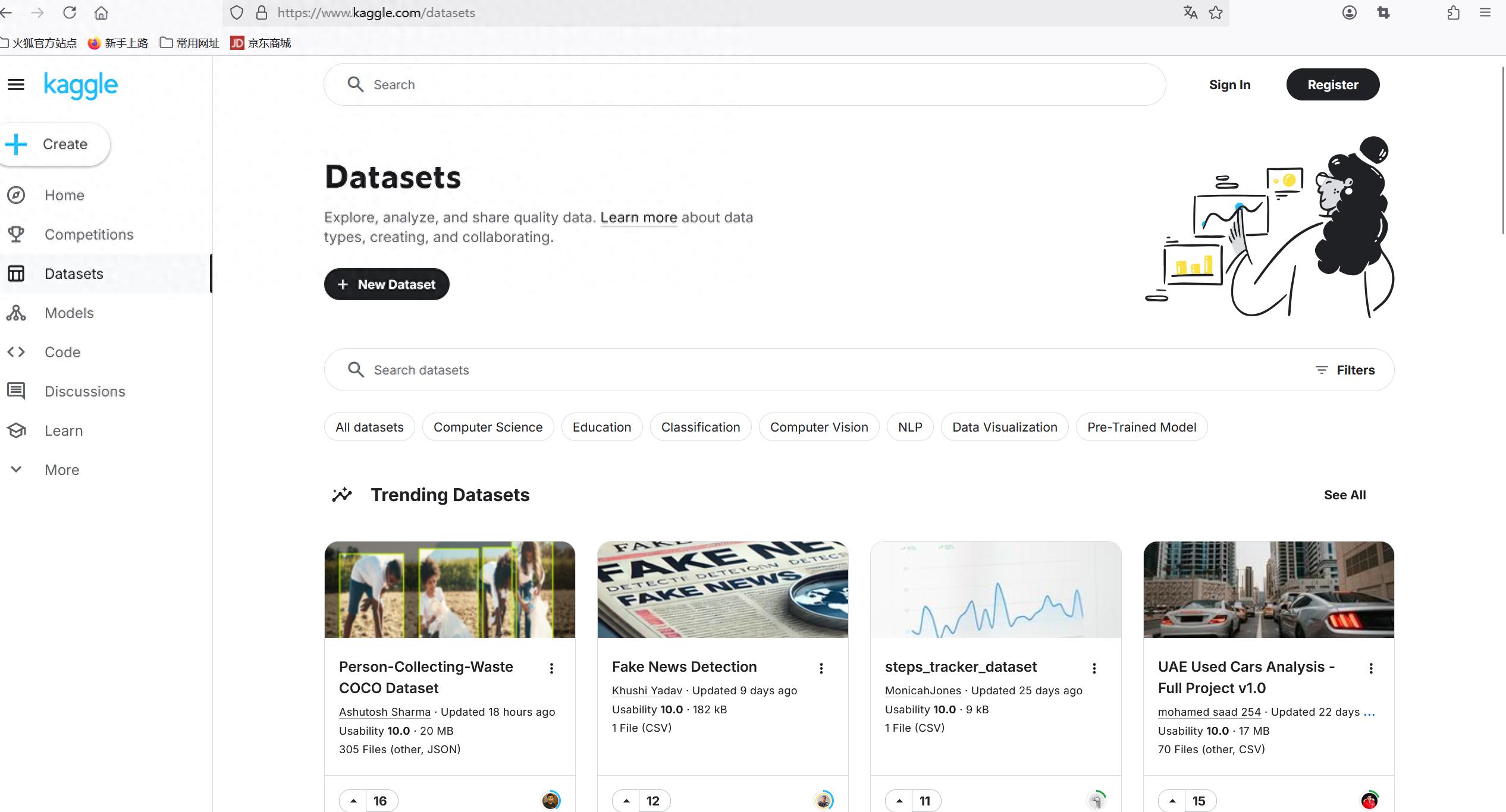Image resolution: width=1506 pixels, height=812 pixels.
Task: Click the browser address bar URL
Action: (x=376, y=12)
